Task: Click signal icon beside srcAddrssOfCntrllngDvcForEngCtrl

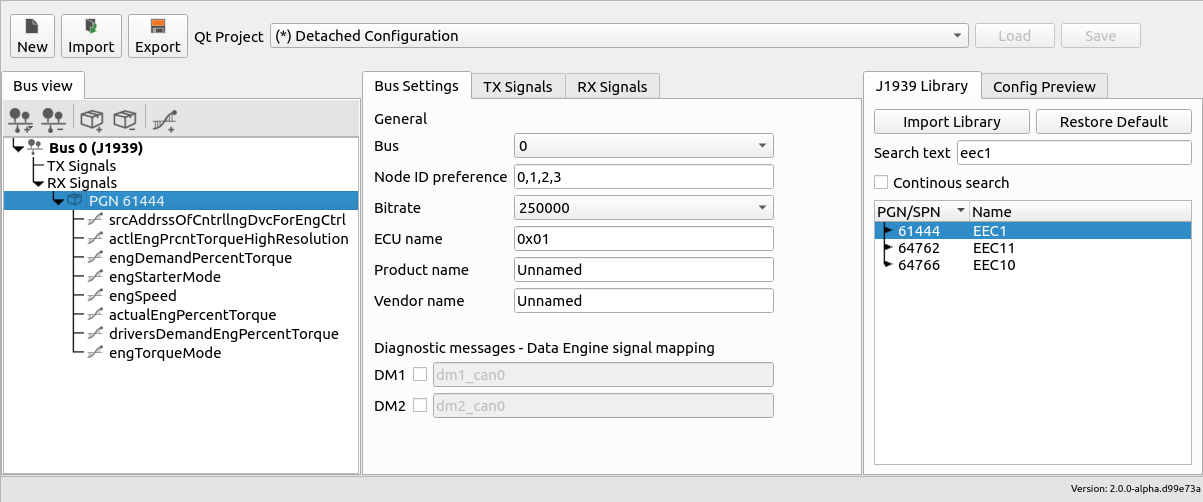Action: 96,219
